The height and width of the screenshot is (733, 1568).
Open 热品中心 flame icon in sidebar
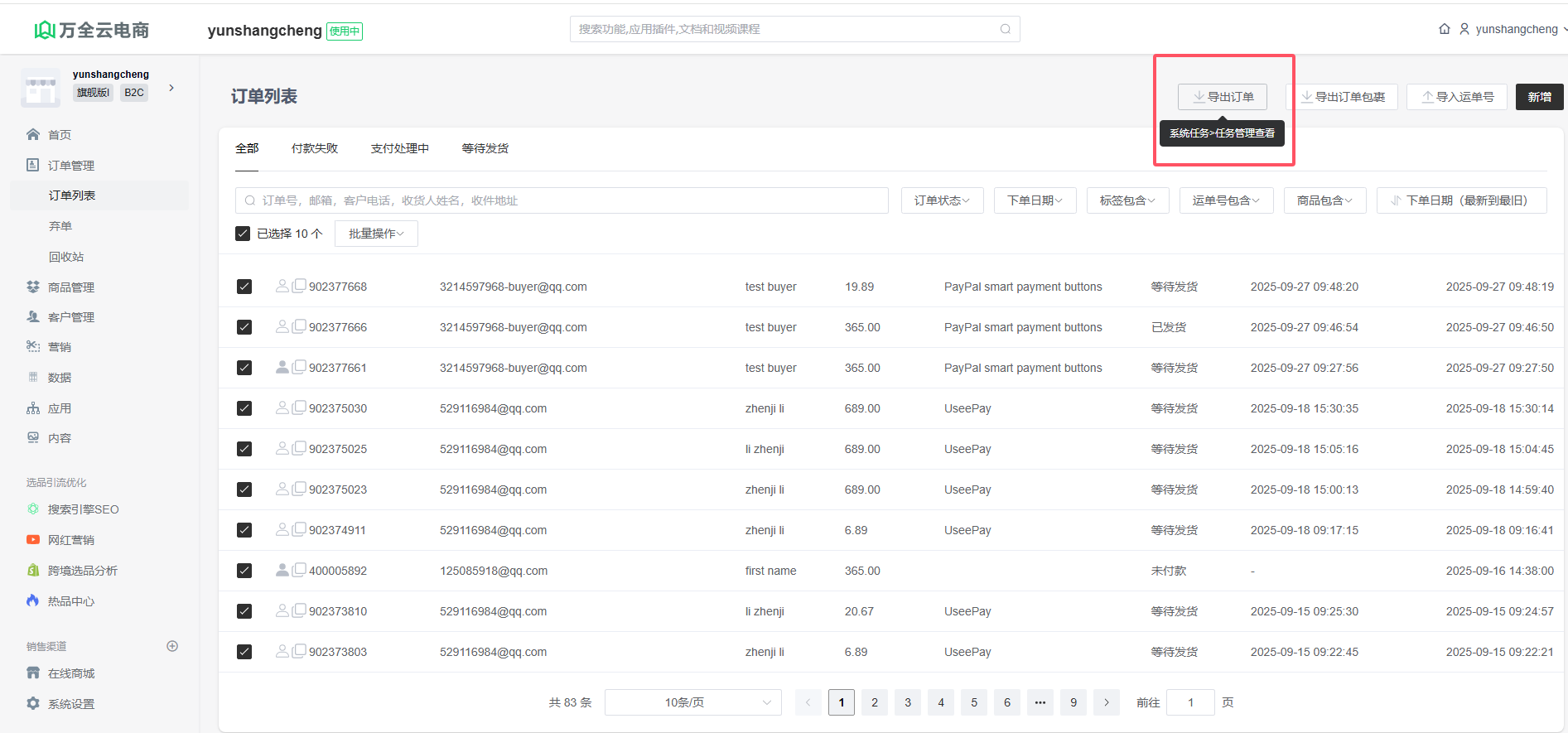click(33, 600)
